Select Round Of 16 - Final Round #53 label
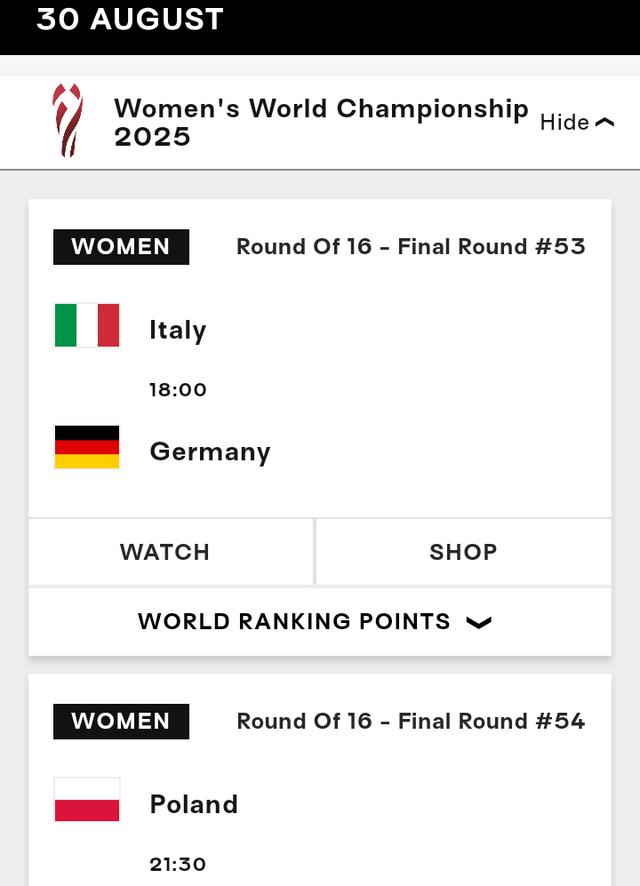Screen dimensions: 640x886 [411, 246]
